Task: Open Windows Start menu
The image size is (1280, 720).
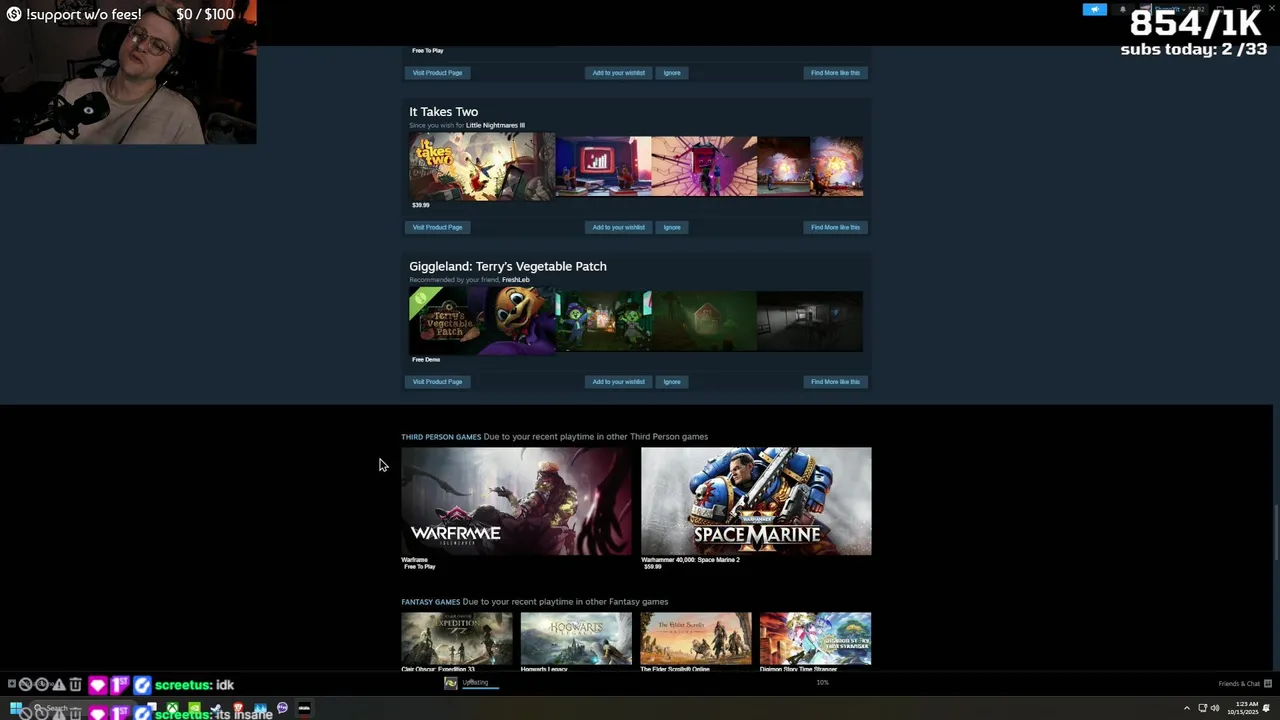Action: click(16, 709)
